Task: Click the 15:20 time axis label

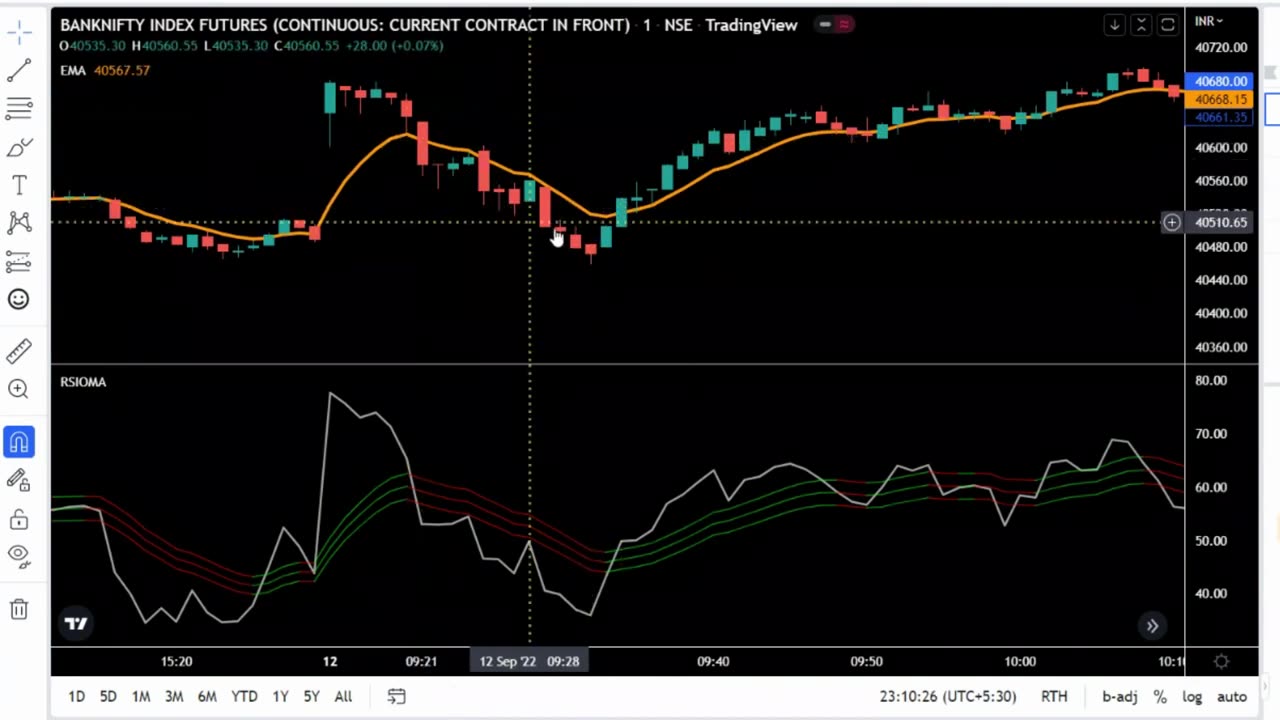Action: pyautogui.click(x=176, y=661)
